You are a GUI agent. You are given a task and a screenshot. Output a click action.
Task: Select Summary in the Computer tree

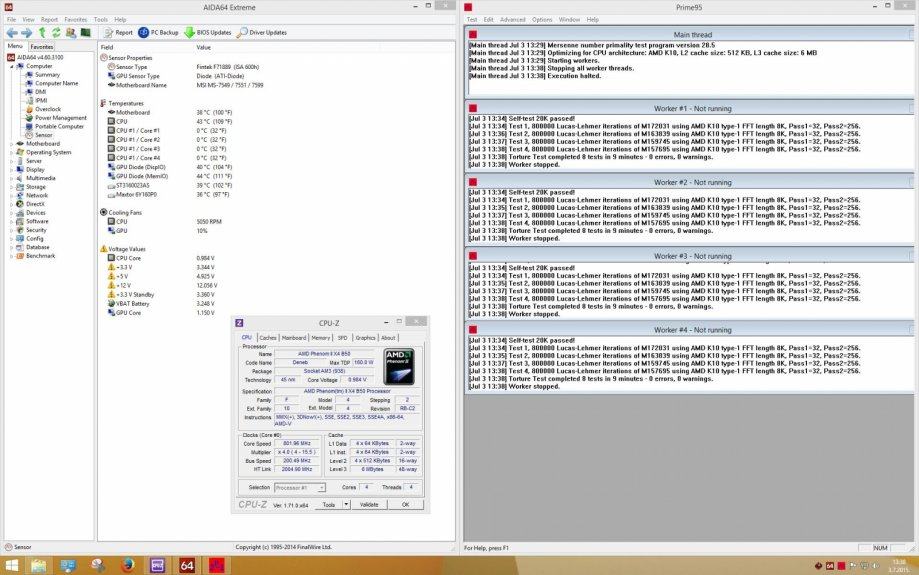[47, 75]
